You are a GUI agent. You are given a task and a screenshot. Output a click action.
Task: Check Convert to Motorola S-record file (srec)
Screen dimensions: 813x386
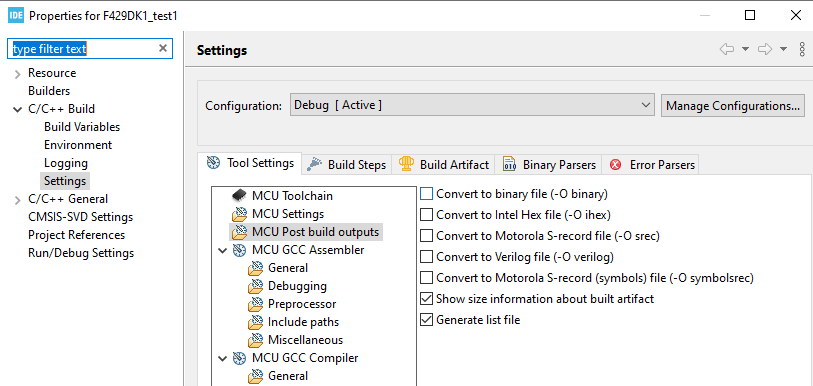[426, 236]
